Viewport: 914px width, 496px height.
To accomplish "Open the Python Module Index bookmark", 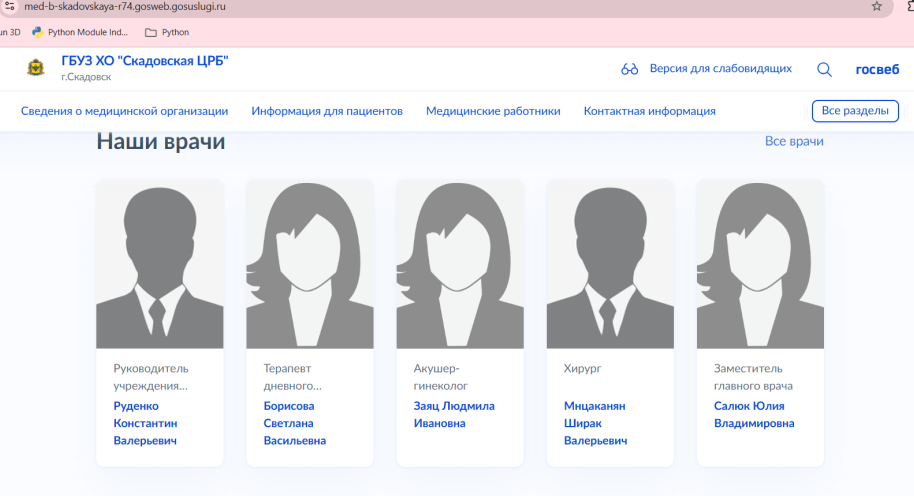I will (x=80, y=32).
